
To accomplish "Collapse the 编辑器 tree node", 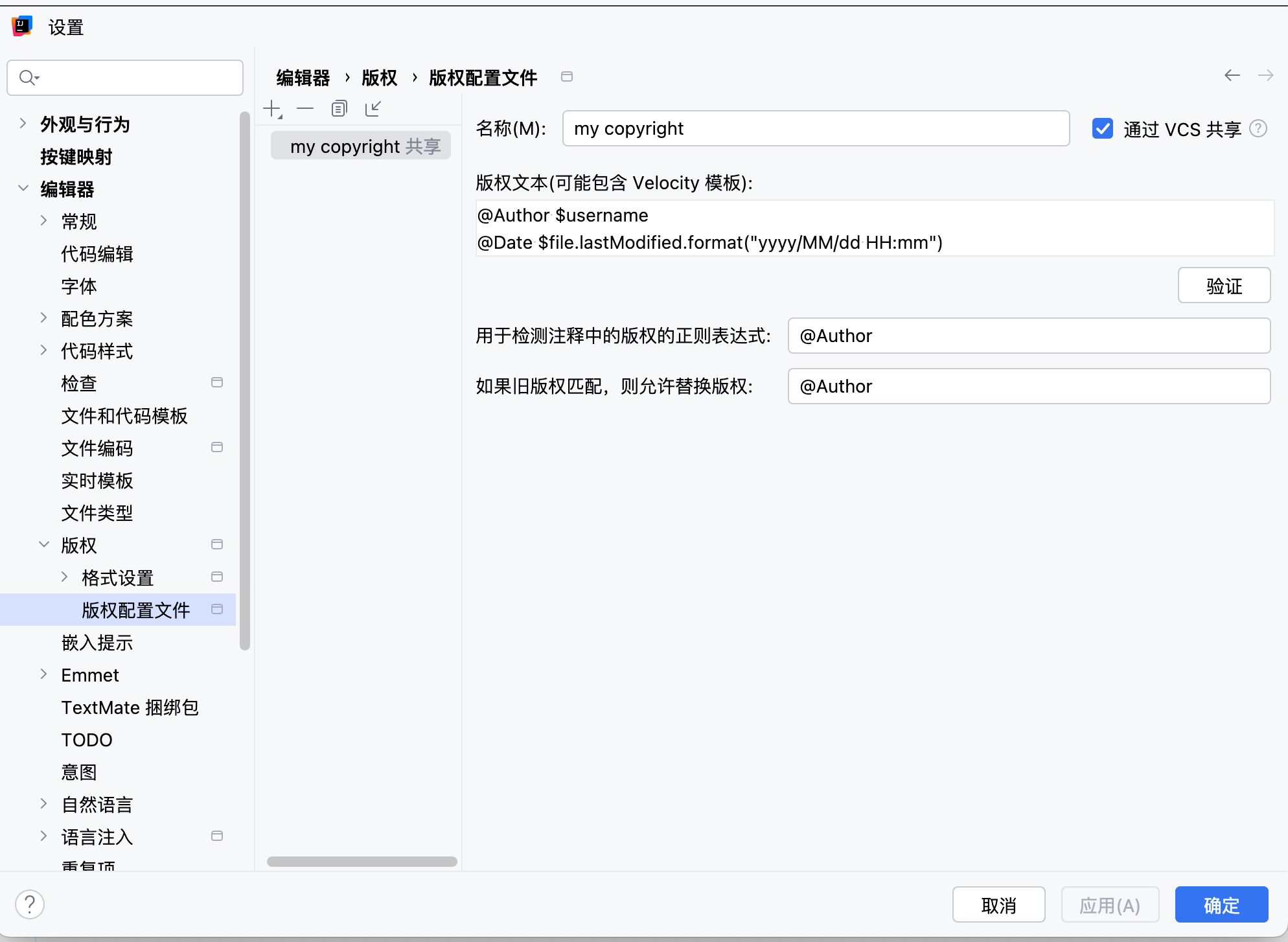I will tap(23, 189).
